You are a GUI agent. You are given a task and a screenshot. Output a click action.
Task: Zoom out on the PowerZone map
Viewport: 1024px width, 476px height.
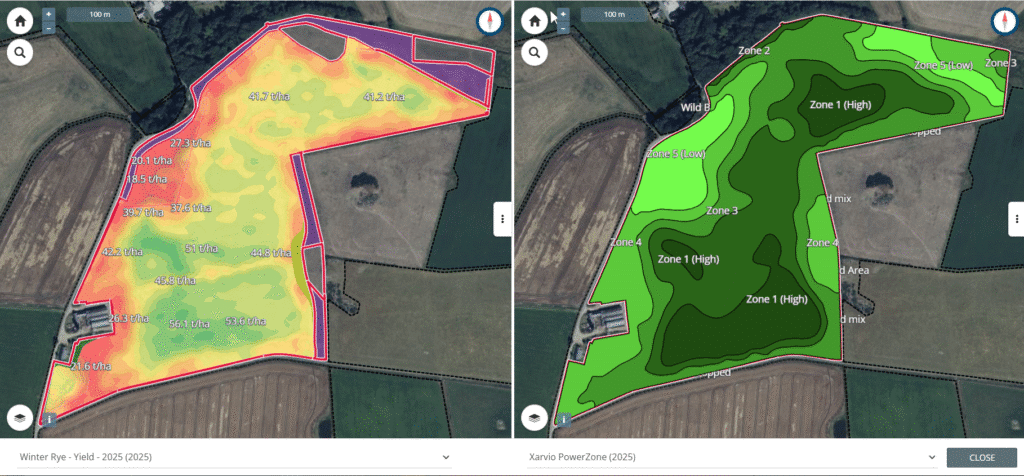pos(564,28)
